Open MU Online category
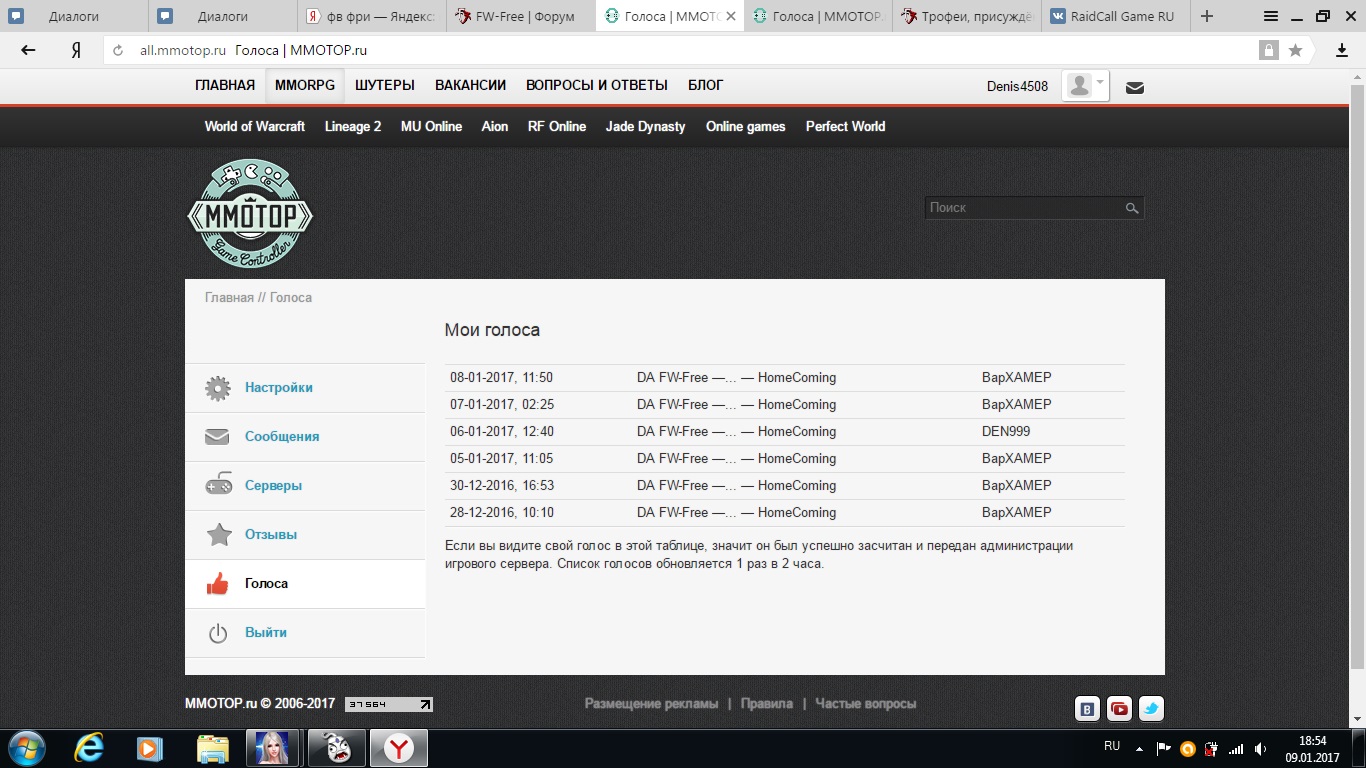The height and width of the screenshot is (768, 1366). pyautogui.click(x=431, y=127)
